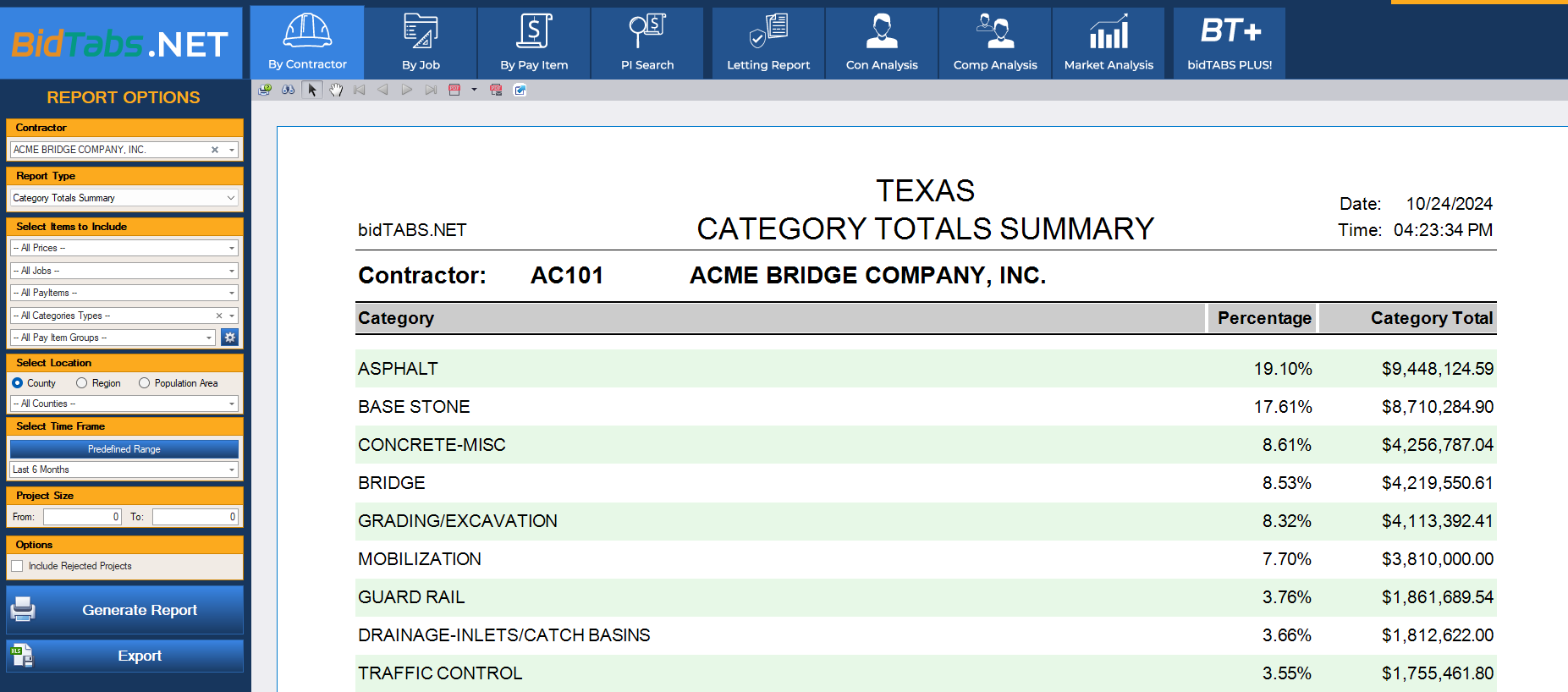
Task: Click the ASPHALT category row
Action: 926,369
